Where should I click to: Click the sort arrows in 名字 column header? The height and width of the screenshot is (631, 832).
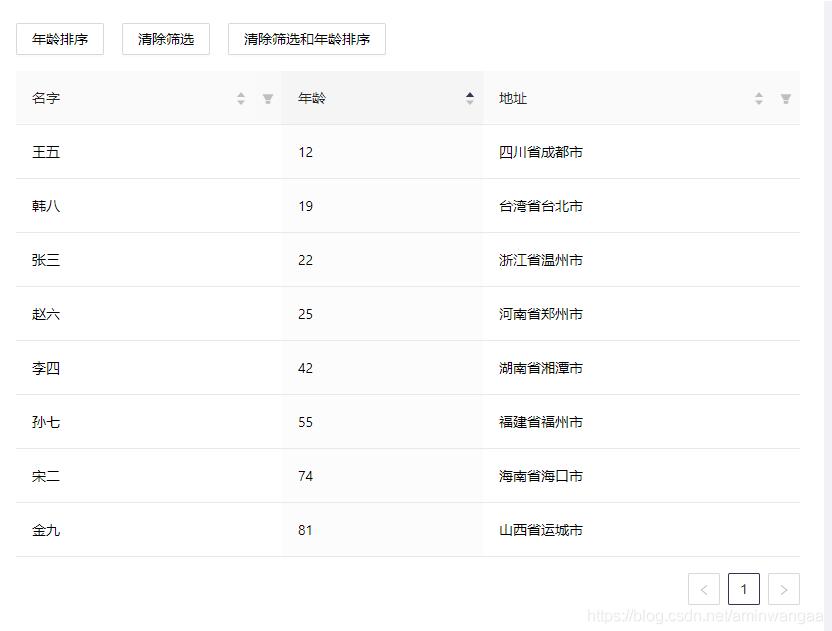point(241,99)
